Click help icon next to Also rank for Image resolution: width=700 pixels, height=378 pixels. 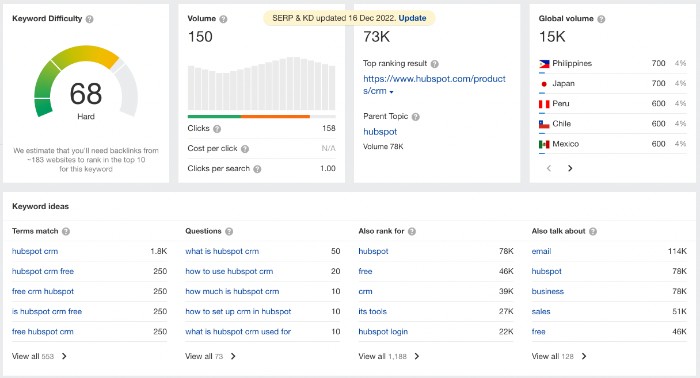point(412,231)
